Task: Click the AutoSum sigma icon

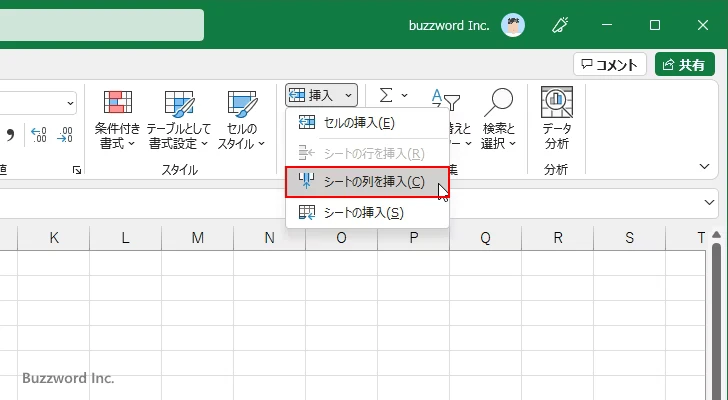Action: pyautogui.click(x=385, y=95)
